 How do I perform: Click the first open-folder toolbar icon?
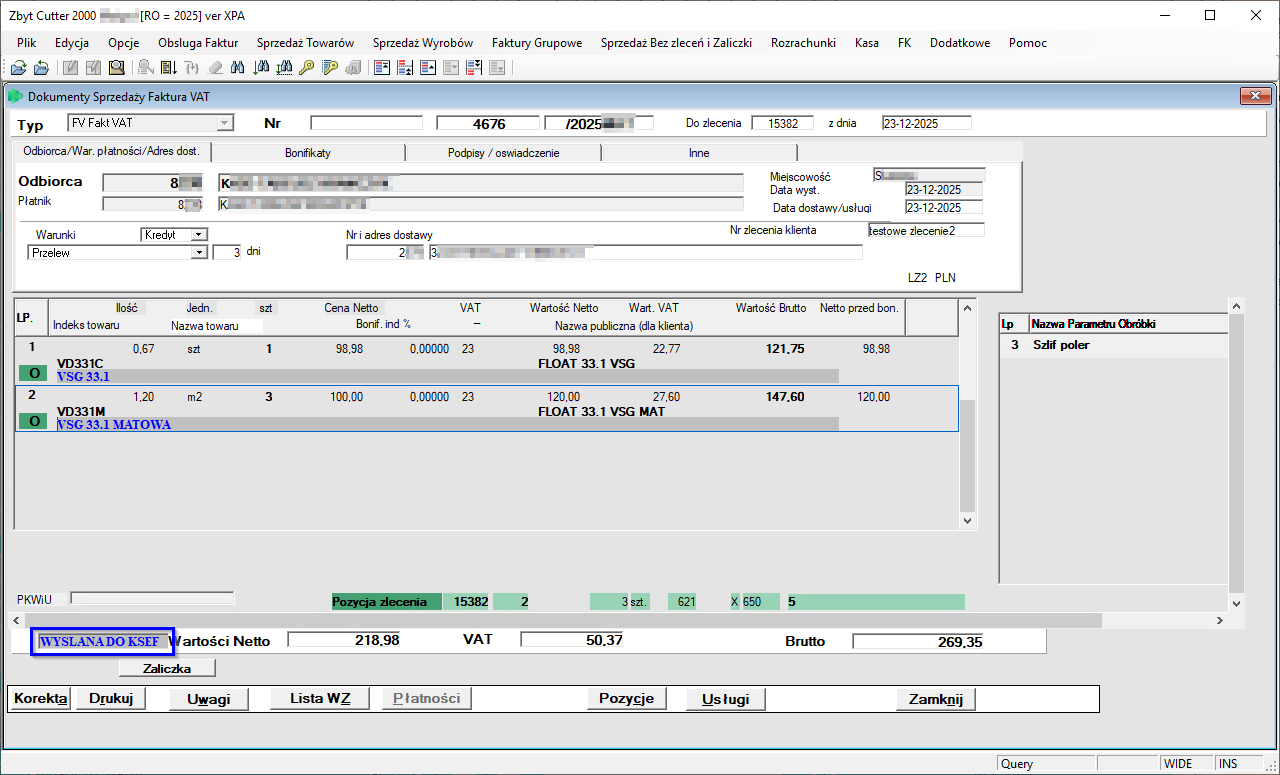click(18, 68)
